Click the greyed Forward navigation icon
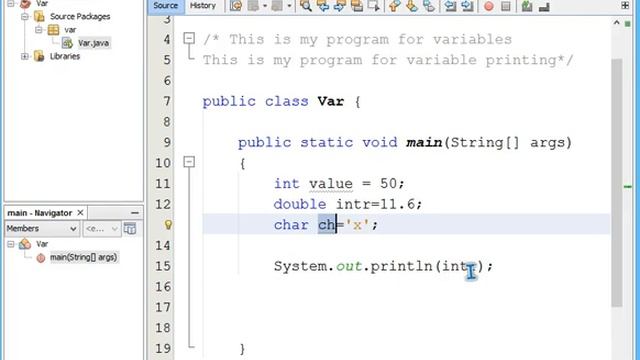The width and height of the screenshot is (640, 360). pos(277,6)
